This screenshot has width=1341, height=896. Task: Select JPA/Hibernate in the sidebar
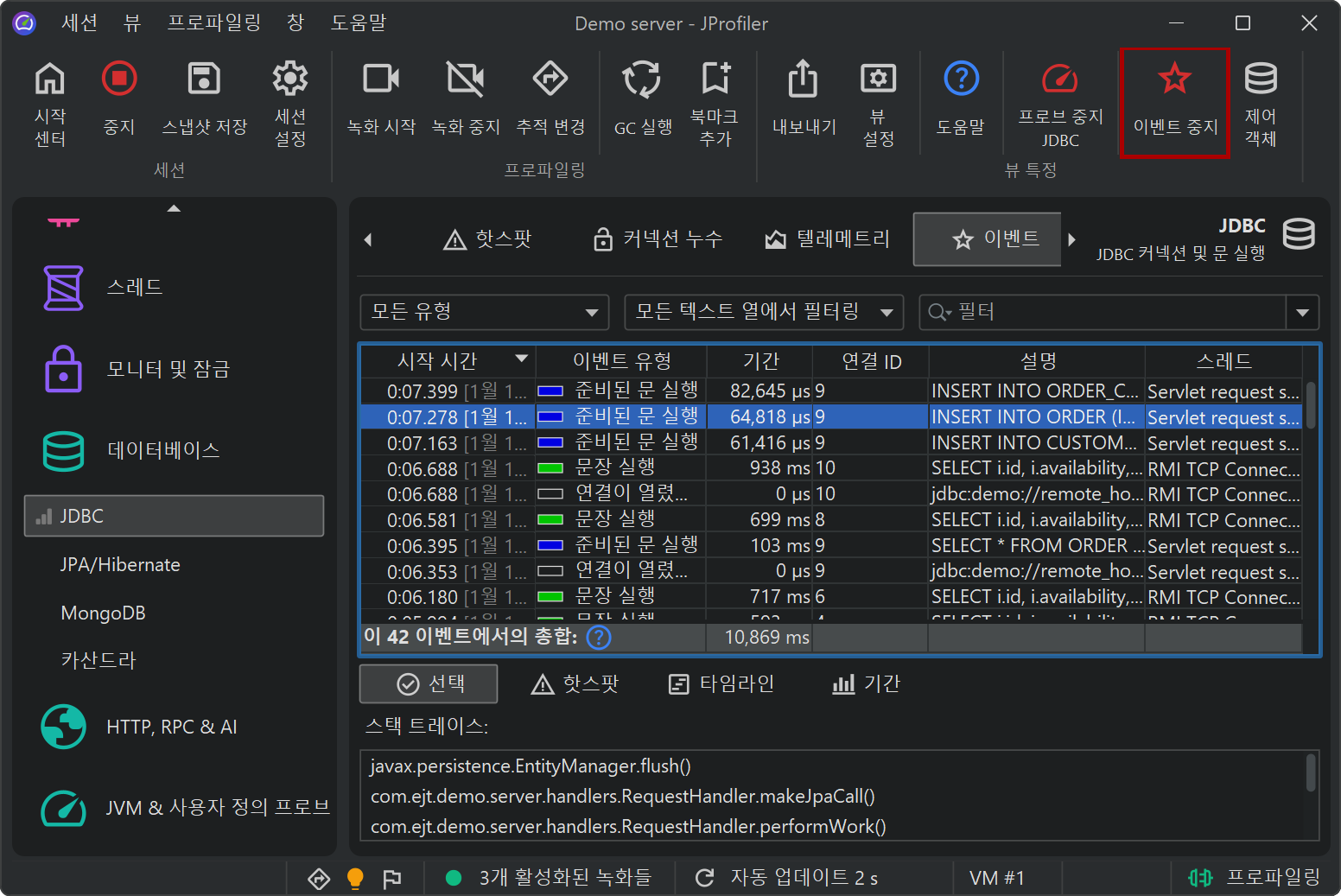(x=120, y=565)
